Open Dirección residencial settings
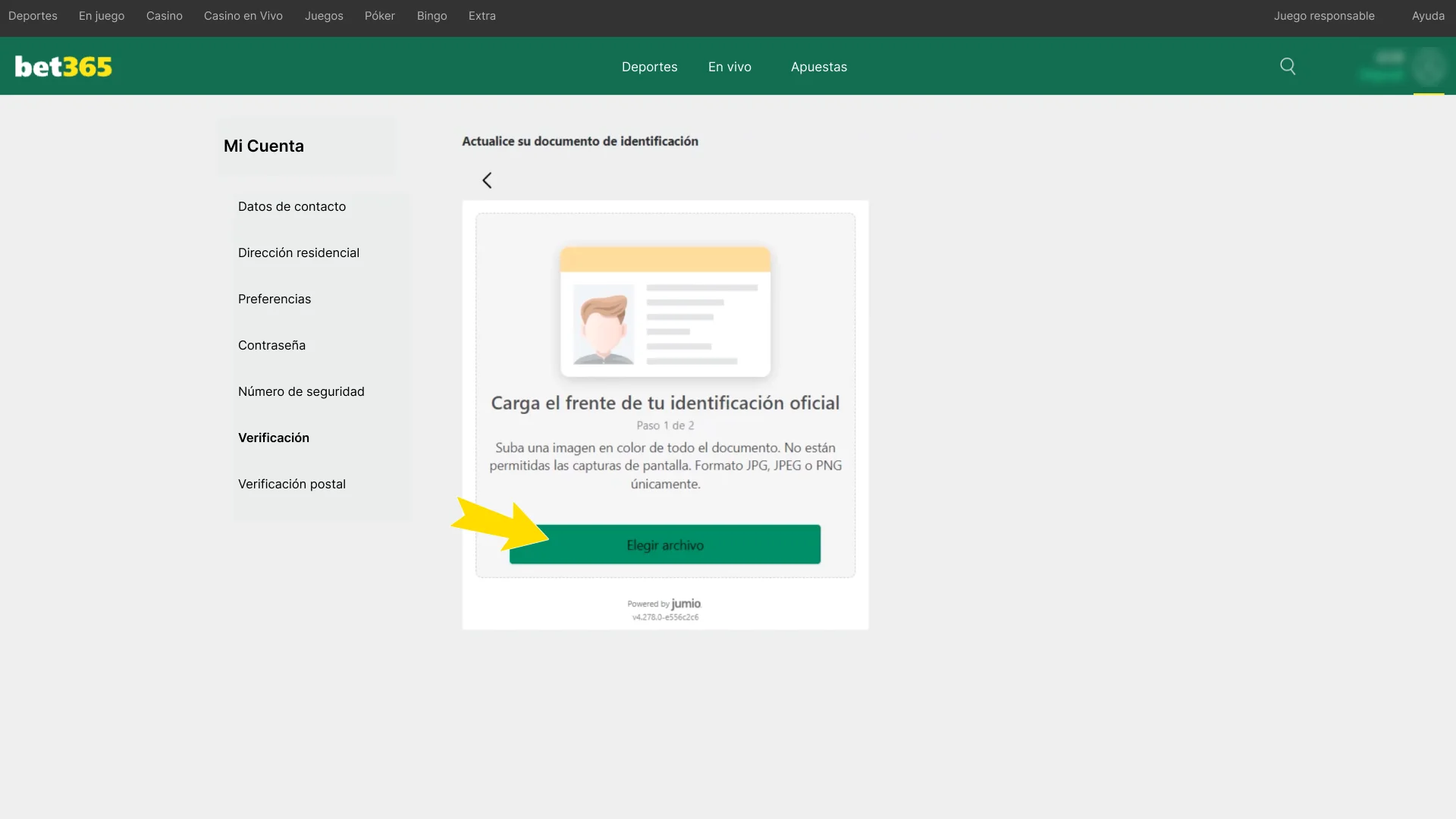 [298, 253]
